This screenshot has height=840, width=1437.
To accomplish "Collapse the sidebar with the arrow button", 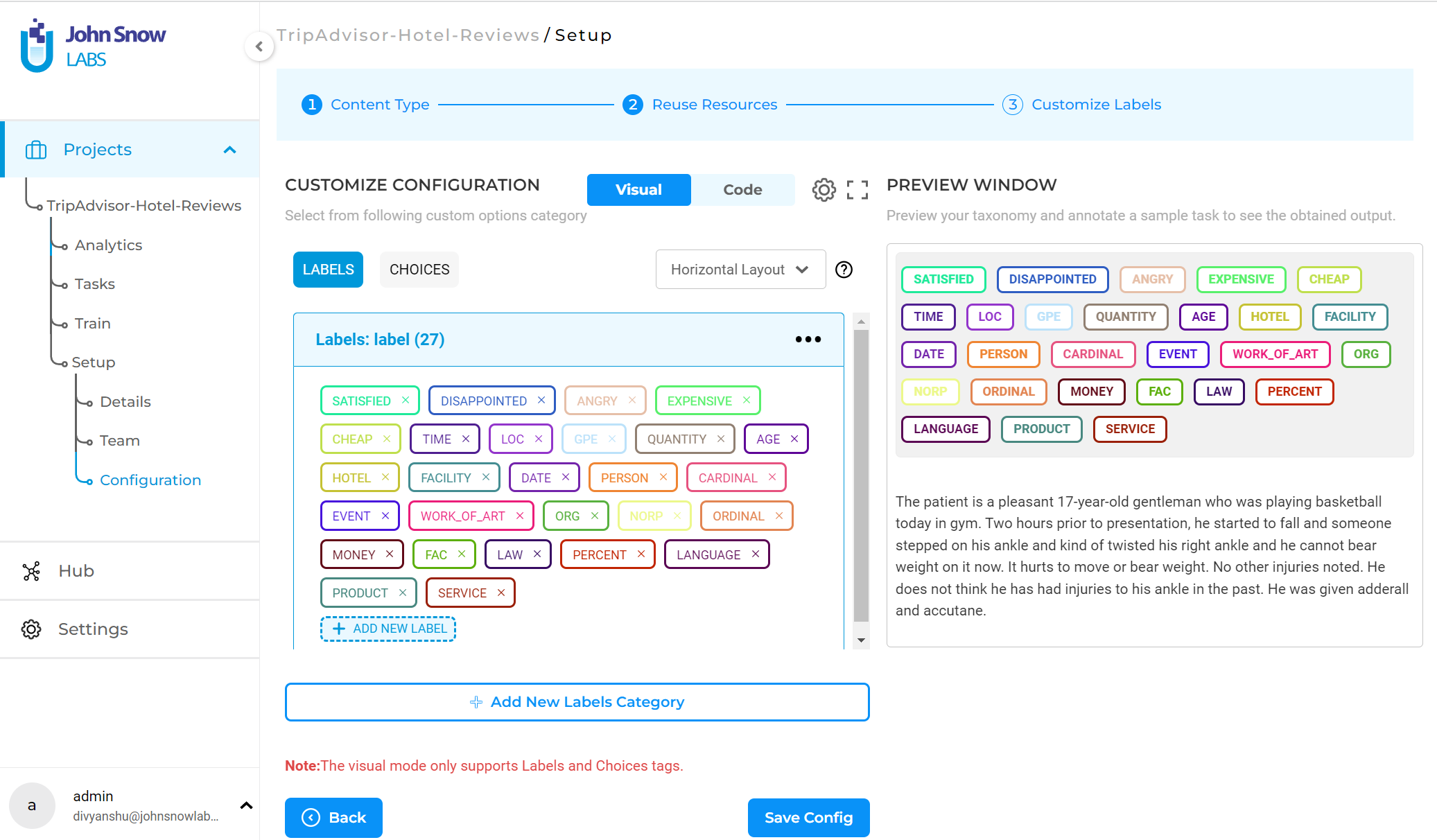I will click(259, 46).
